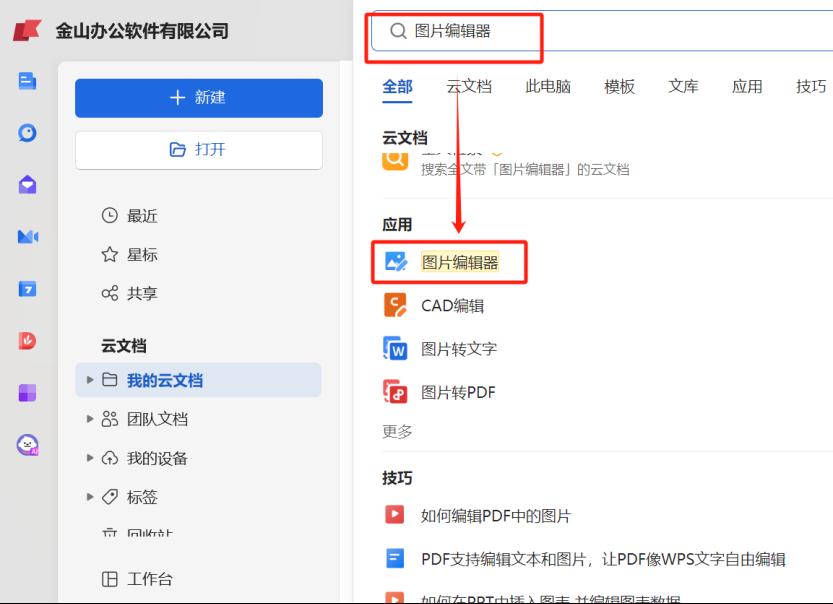Click the clock icon next to 最近
This screenshot has width=833, height=604.
click(109, 215)
